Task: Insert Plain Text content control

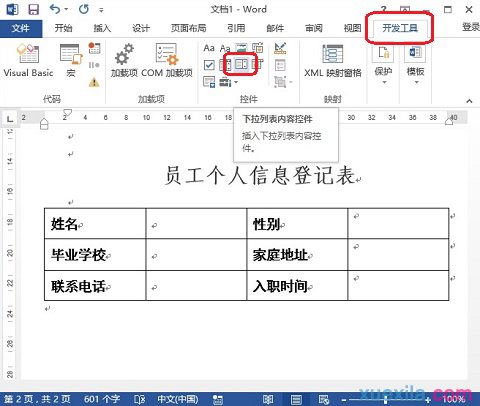Action: (225, 48)
